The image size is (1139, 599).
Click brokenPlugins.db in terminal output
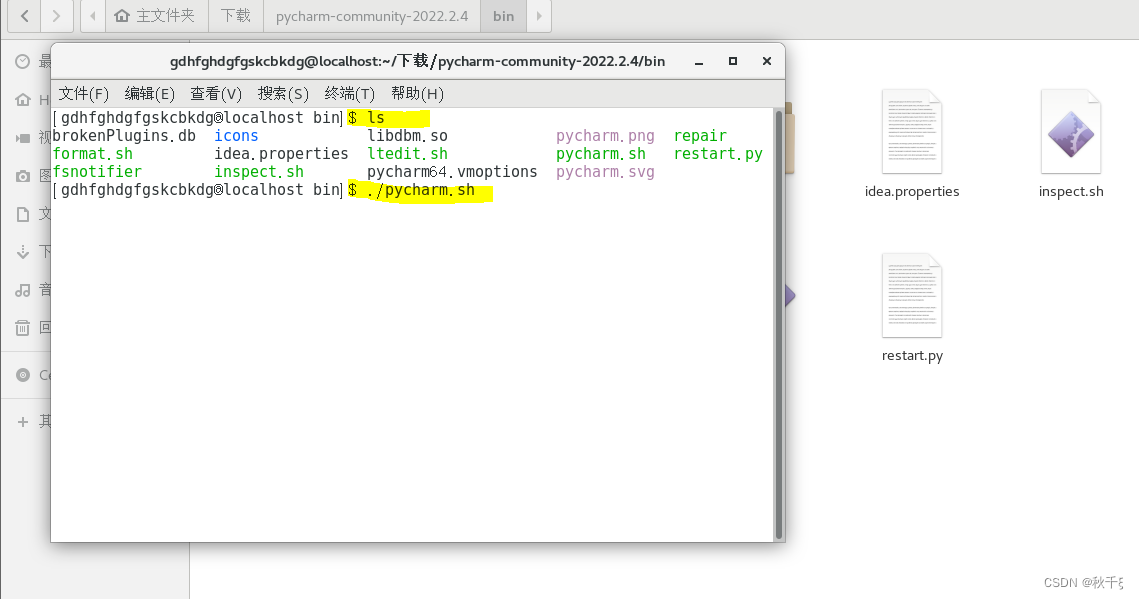123,136
